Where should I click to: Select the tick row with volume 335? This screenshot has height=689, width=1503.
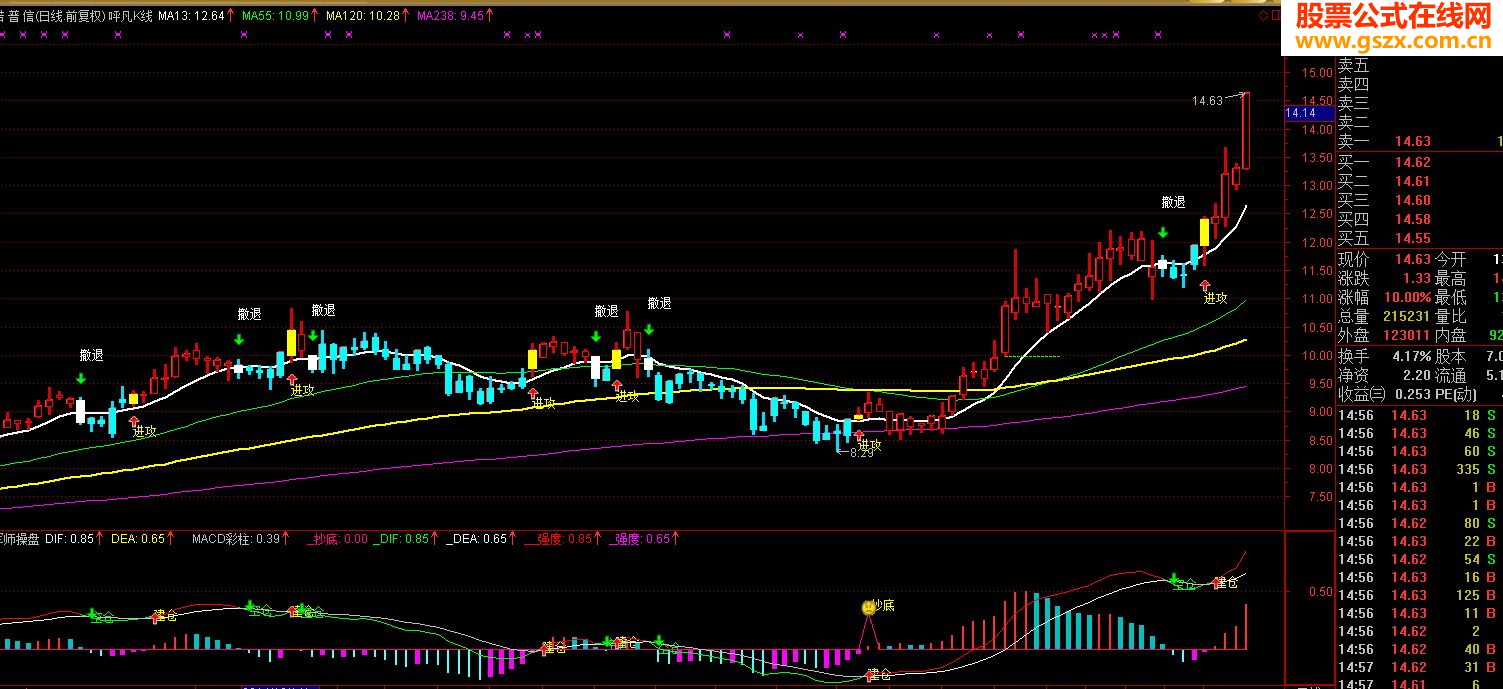tap(1420, 469)
